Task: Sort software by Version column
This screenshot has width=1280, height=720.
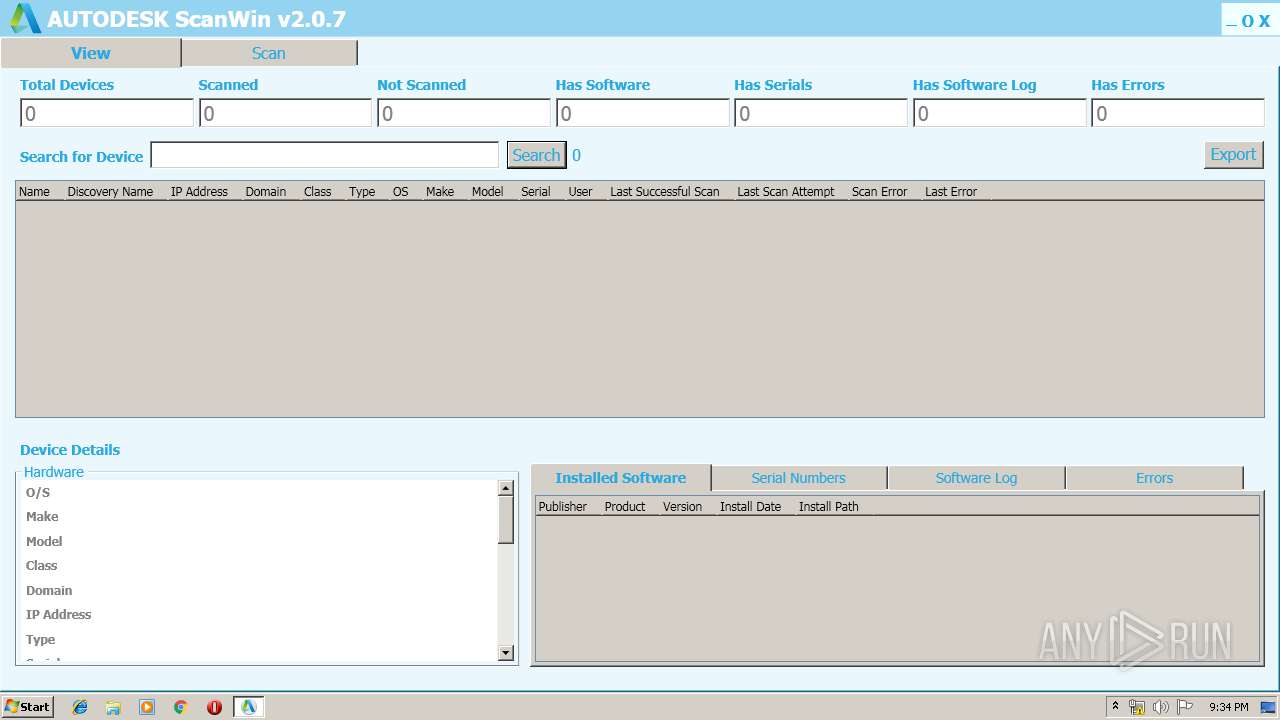Action: [x=683, y=506]
